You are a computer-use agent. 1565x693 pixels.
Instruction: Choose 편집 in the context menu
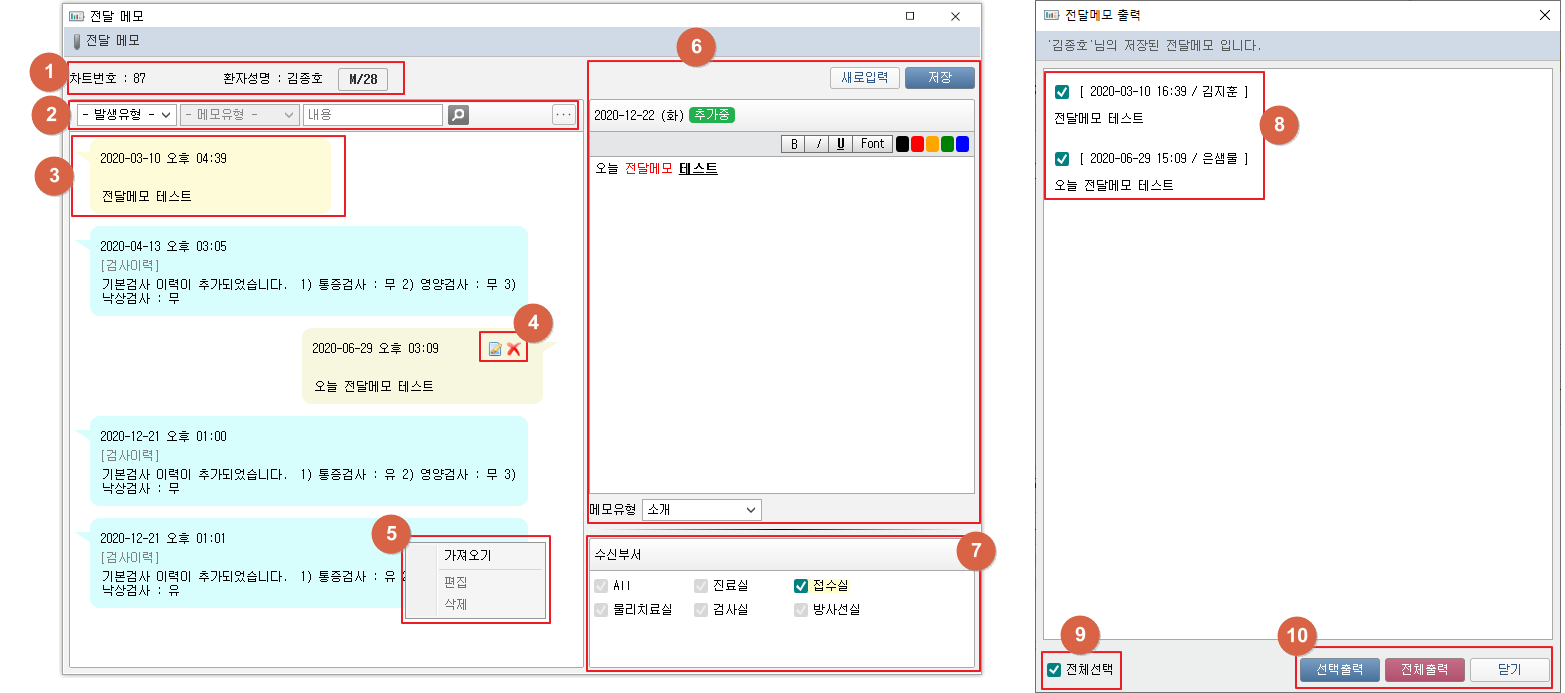456,582
